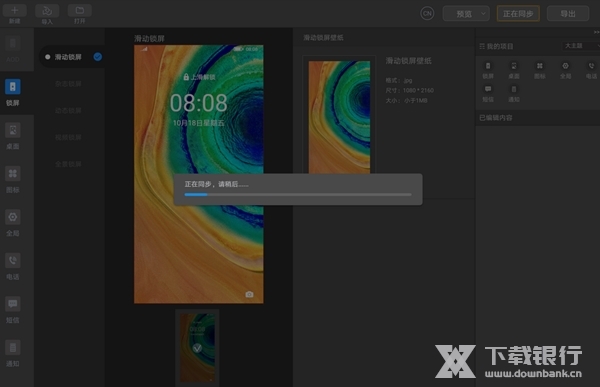Toggle the blue checkmark next to 滑动锁屏
Image resolution: width=600 pixels, height=387 pixels.
pyautogui.click(x=98, y=57)
